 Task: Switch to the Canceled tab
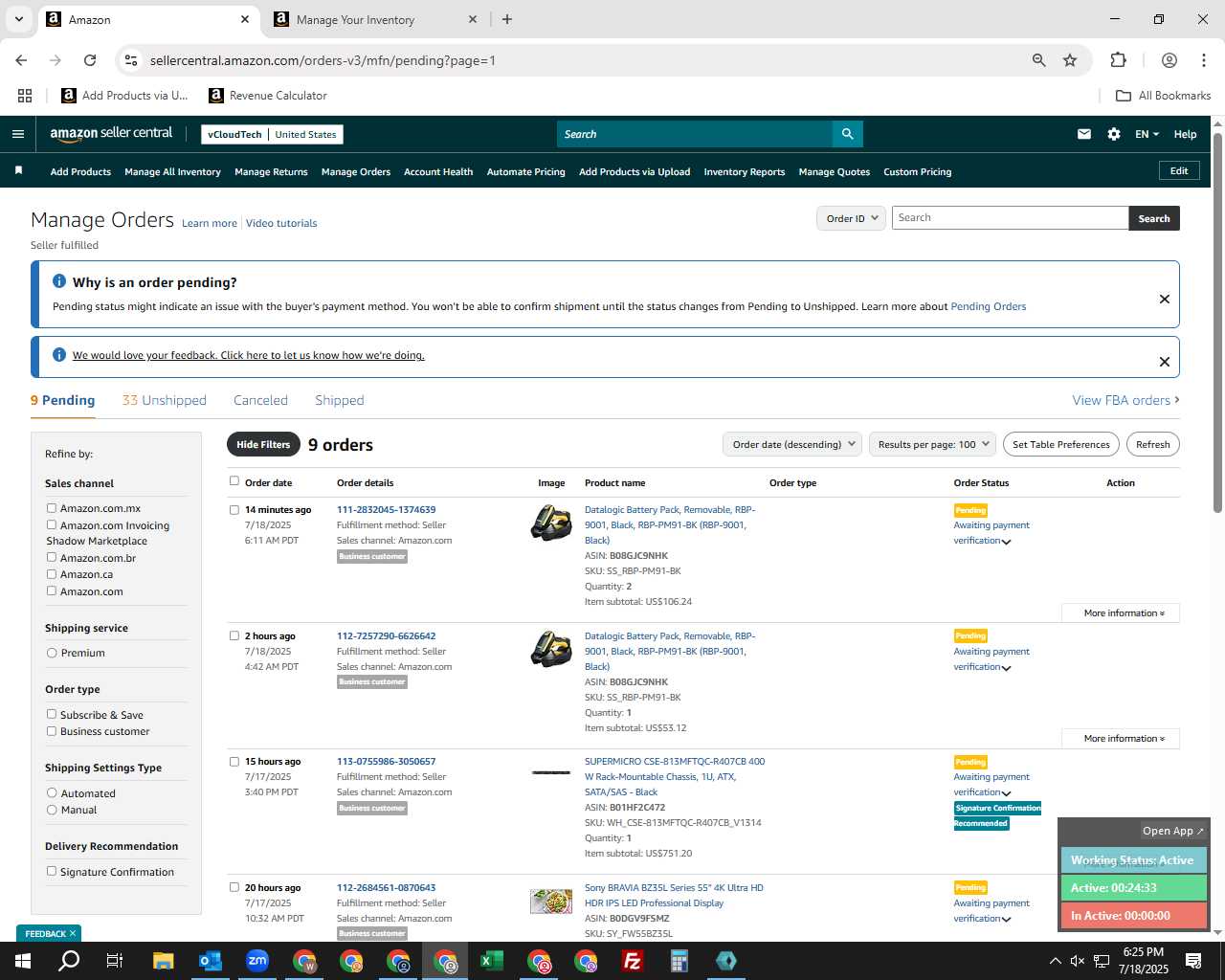tap(260, 400)
